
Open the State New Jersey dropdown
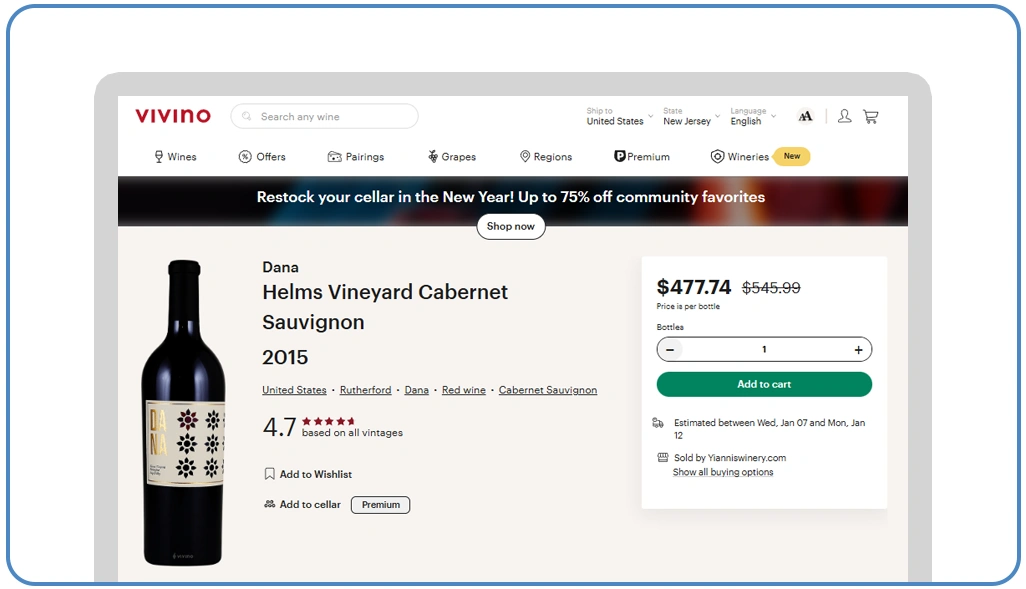pyautogui.click(x=691, y=117)
